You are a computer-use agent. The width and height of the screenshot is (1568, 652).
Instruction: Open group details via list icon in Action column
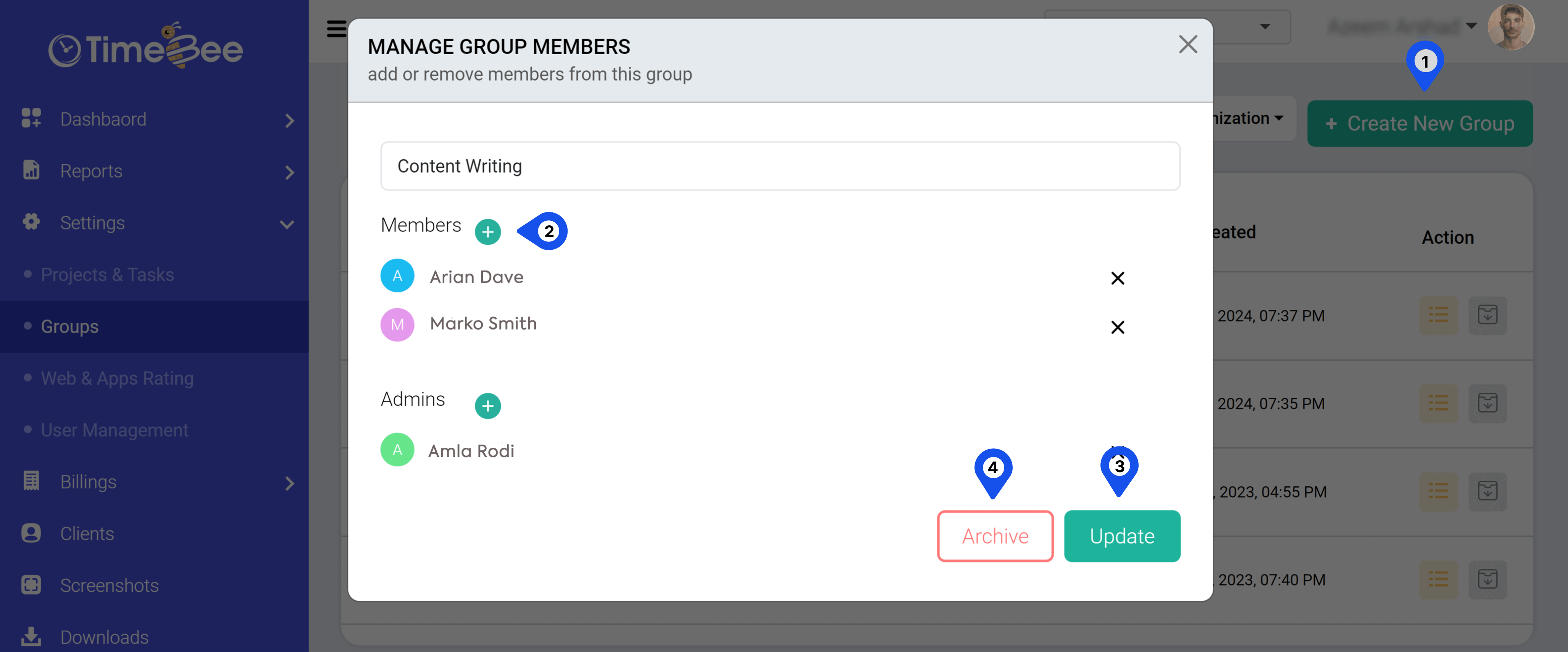tap(1438, 315)
